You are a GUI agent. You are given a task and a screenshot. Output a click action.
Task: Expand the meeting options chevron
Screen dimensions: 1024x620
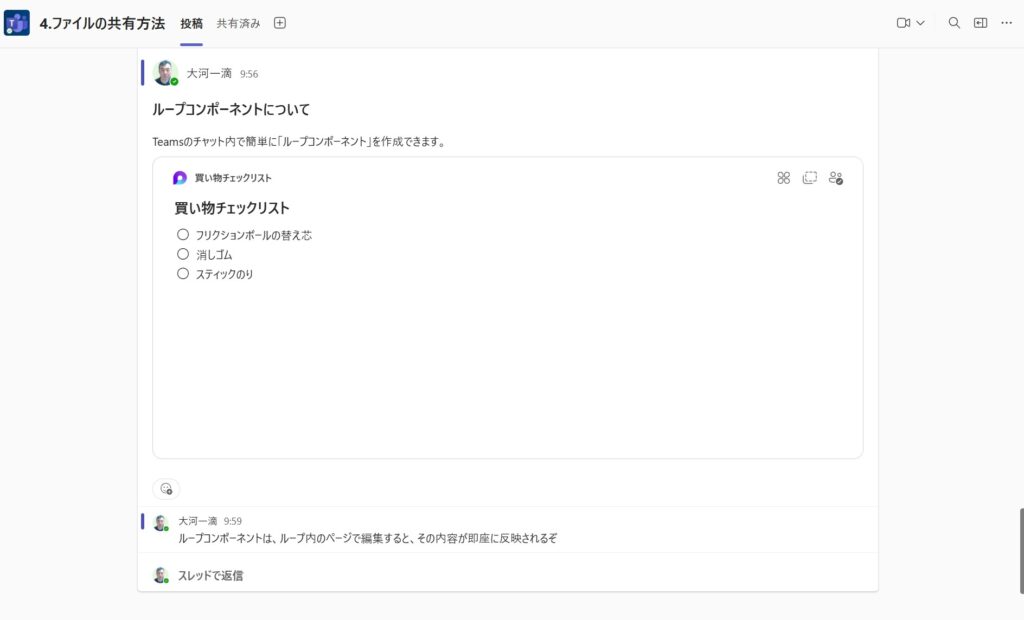(922, 22)
